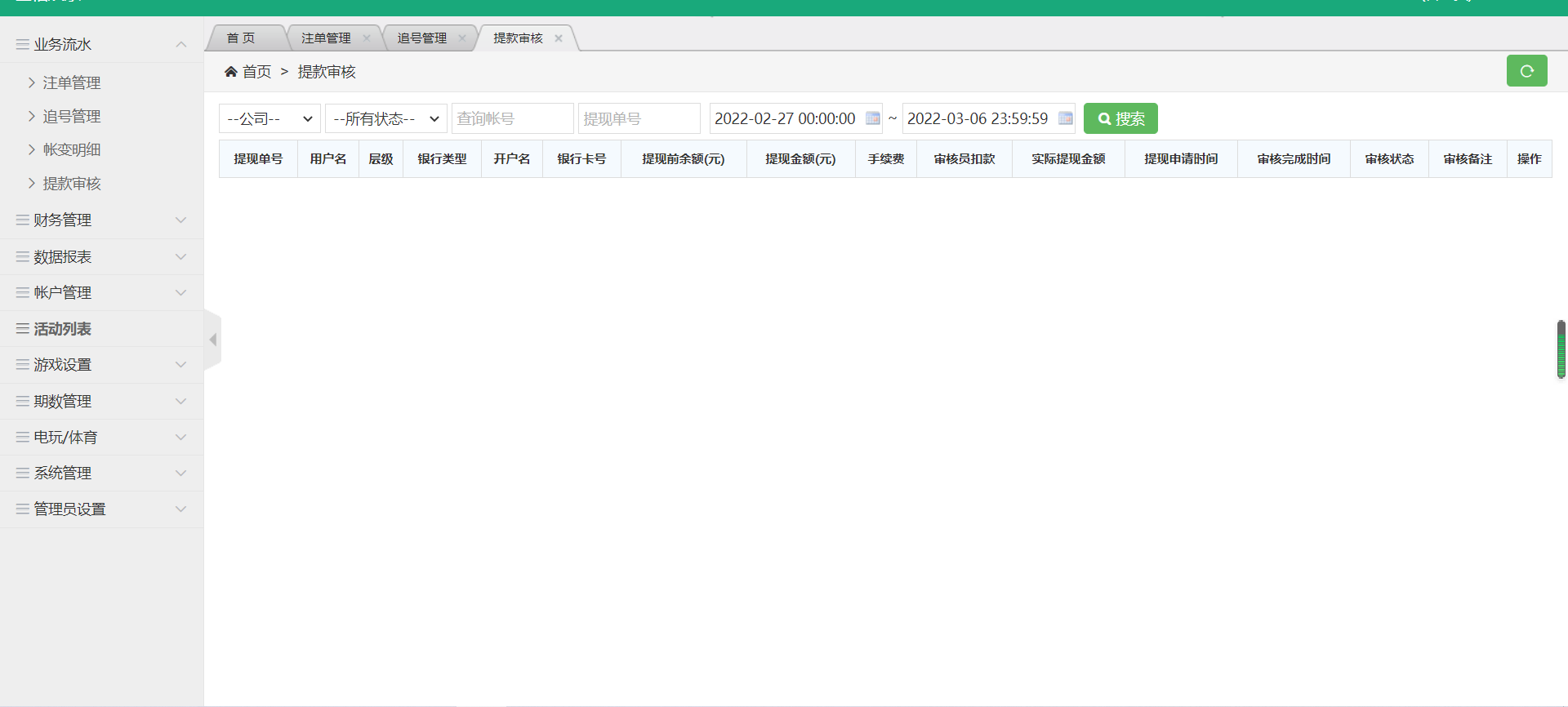Viewport: 1568px width, 707px height.
Task: Click the 提现单号 search field
Action: click(639, 118)
